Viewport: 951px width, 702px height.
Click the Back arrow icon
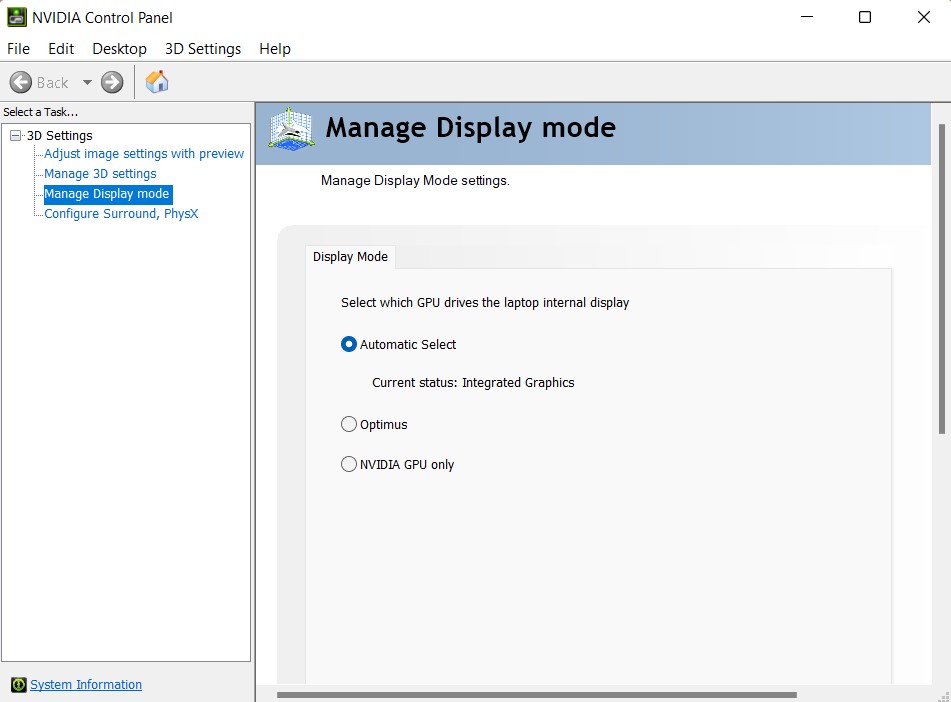pyautogui.click(x=21, y=83)
